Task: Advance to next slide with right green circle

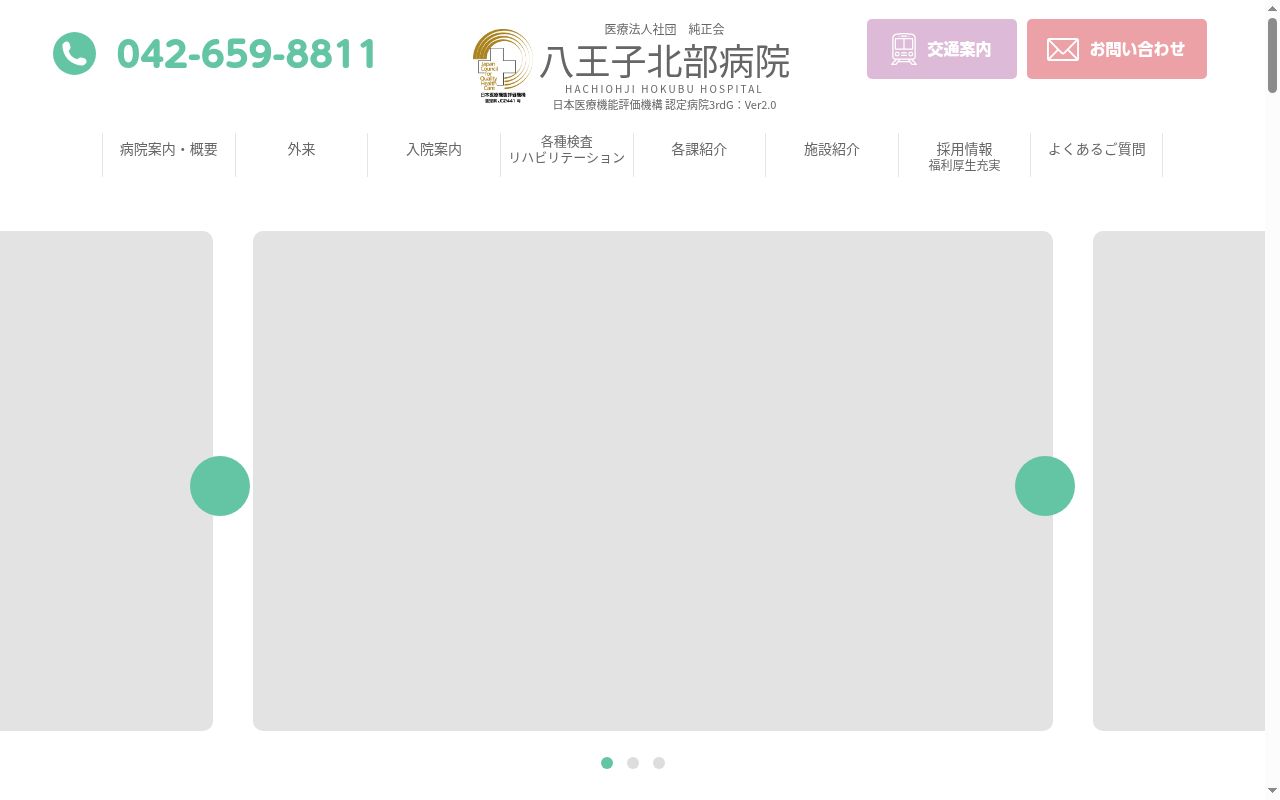Action: coord(1045,486)
